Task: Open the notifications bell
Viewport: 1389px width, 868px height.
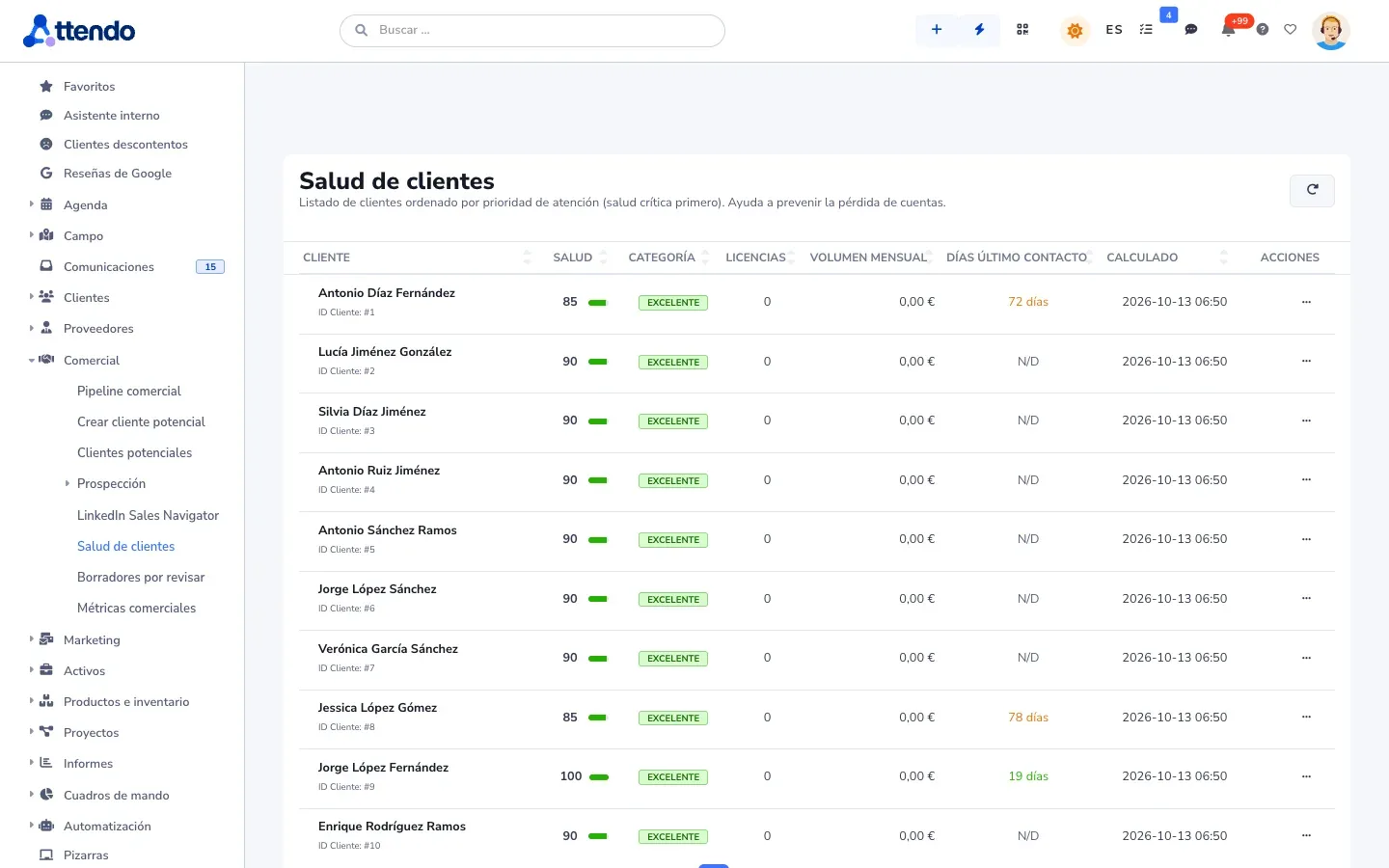Action: [1228, 30]
